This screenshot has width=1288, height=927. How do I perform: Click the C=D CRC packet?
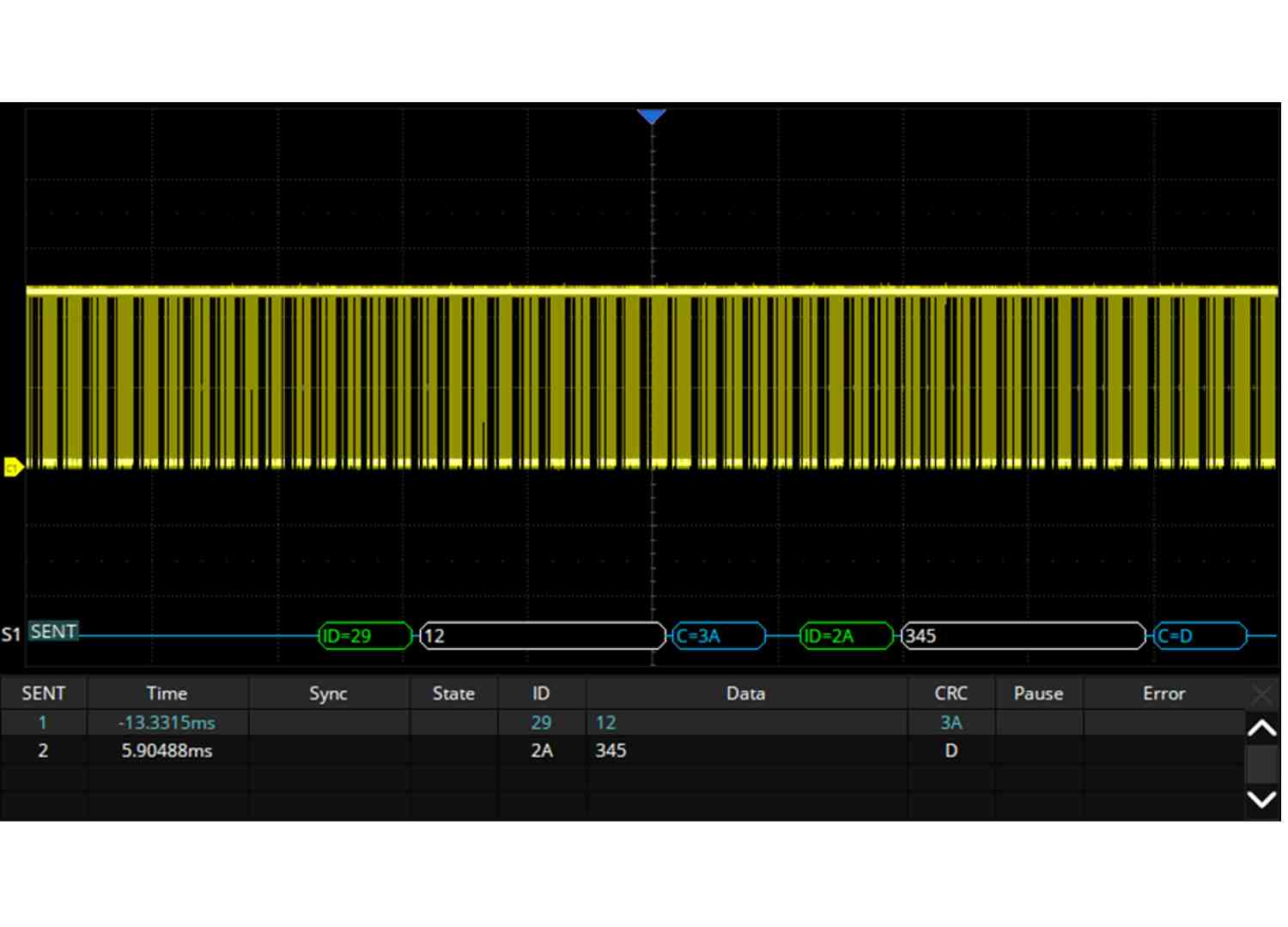(1199, 636)
